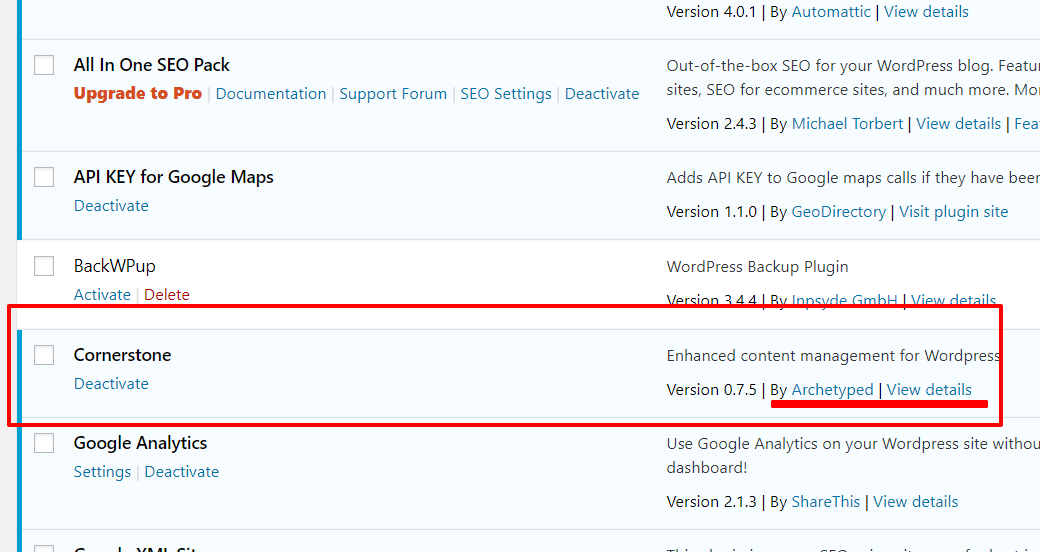Open SEO Settings link

coord(506,94)
